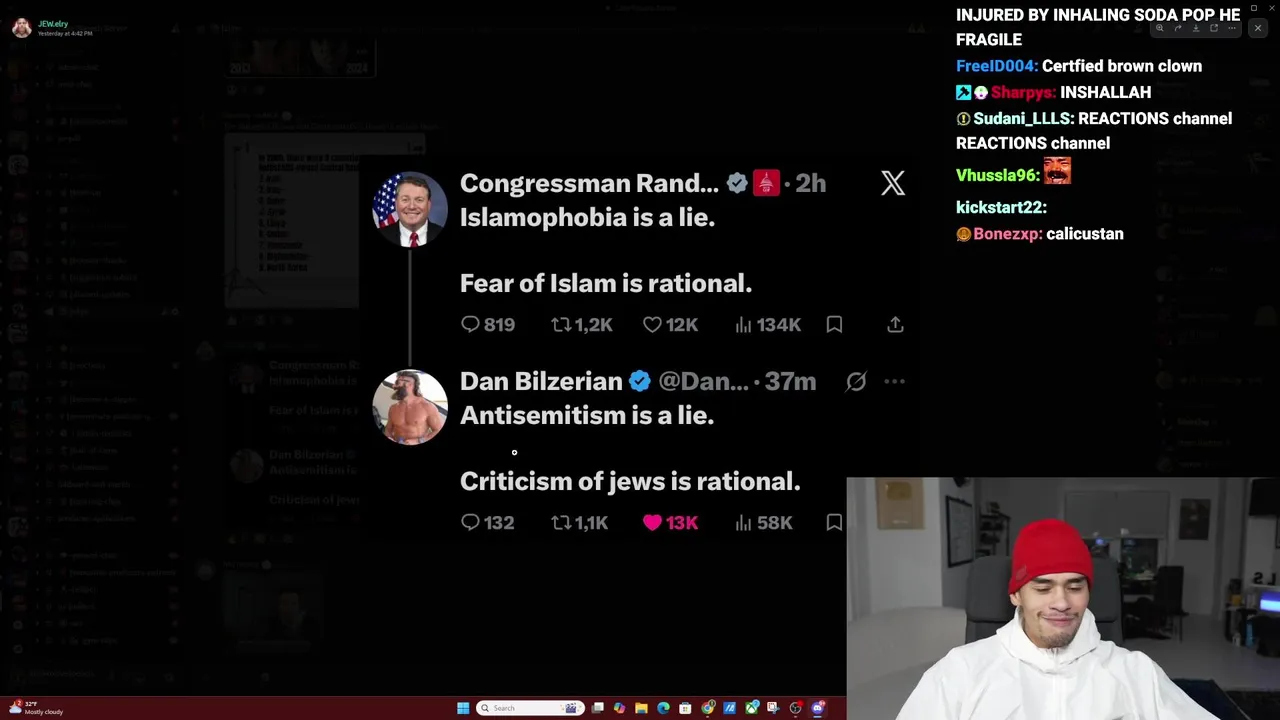This screenshot has height=720, width=1280.
Task: Switch to Google Chrome in the taskbar
Action: (707, 708)
